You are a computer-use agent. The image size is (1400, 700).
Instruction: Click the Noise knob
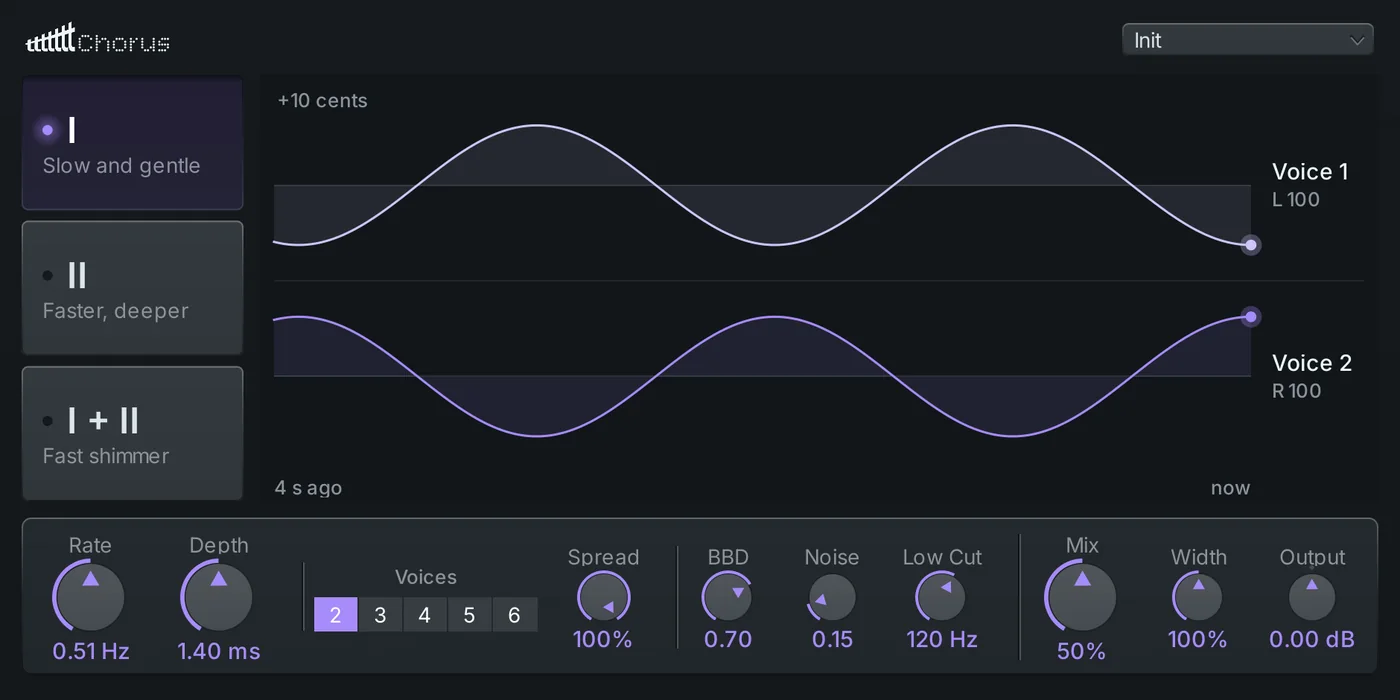click(x=832, y=598)
